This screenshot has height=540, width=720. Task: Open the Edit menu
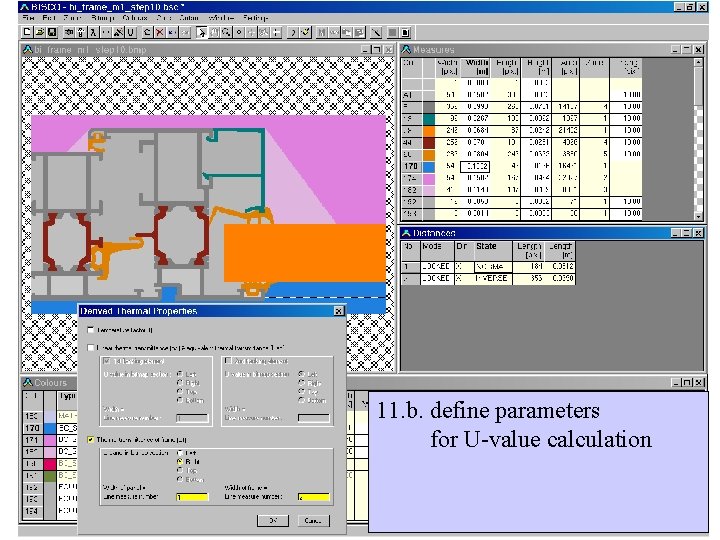pyautogui.click(x=49, y=18)
